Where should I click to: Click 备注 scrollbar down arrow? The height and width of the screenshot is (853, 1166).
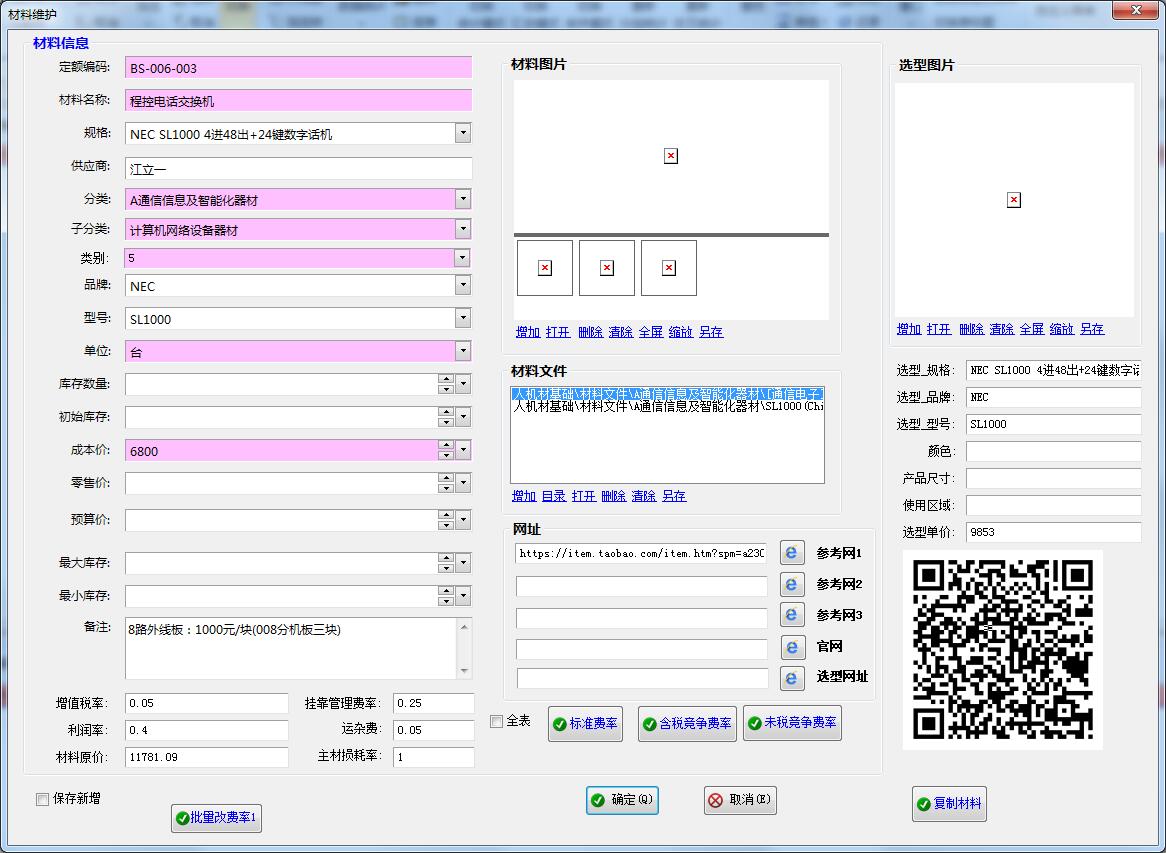(x=465, y=671)
